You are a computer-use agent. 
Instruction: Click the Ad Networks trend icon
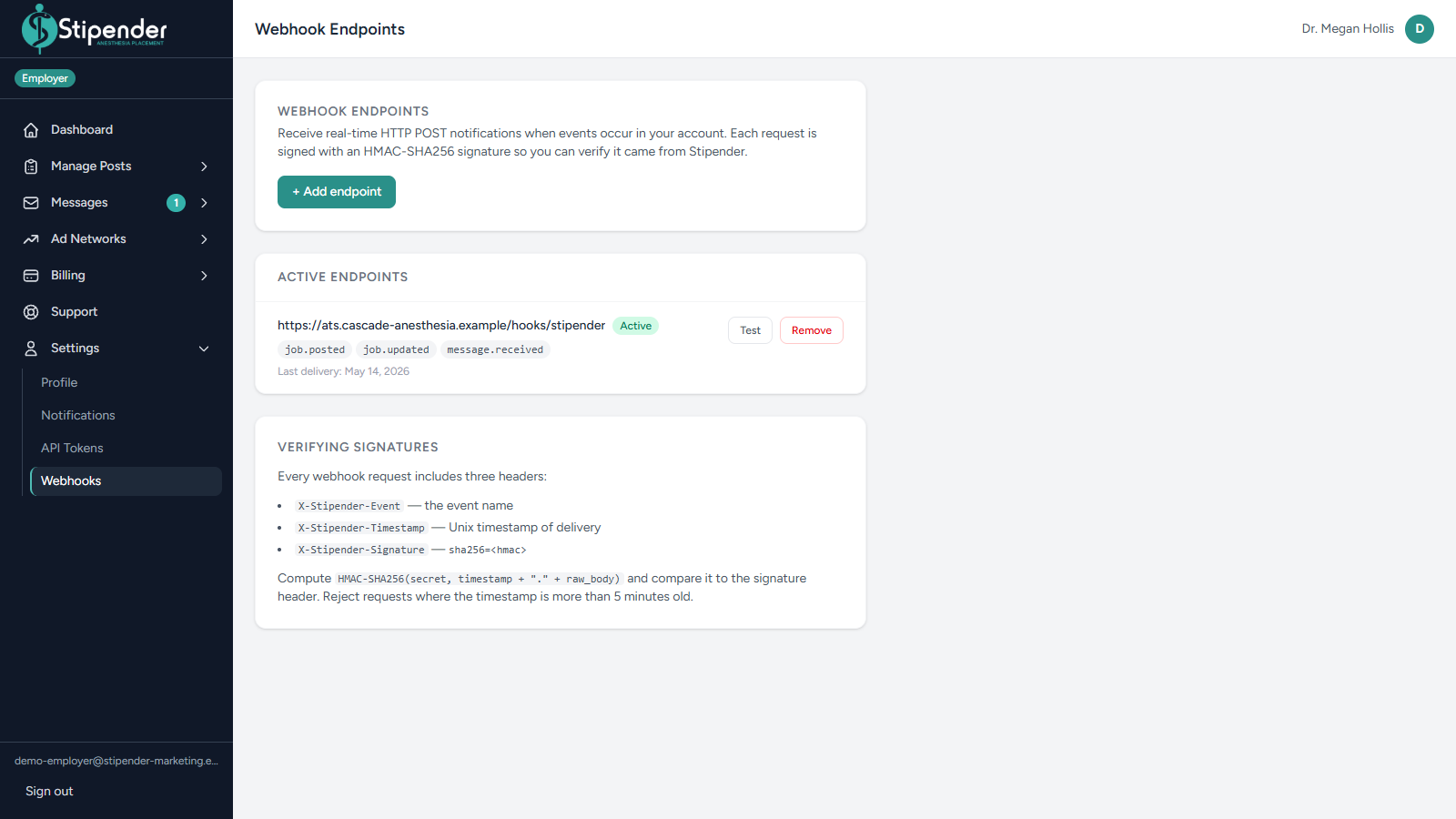click(31, 239)
